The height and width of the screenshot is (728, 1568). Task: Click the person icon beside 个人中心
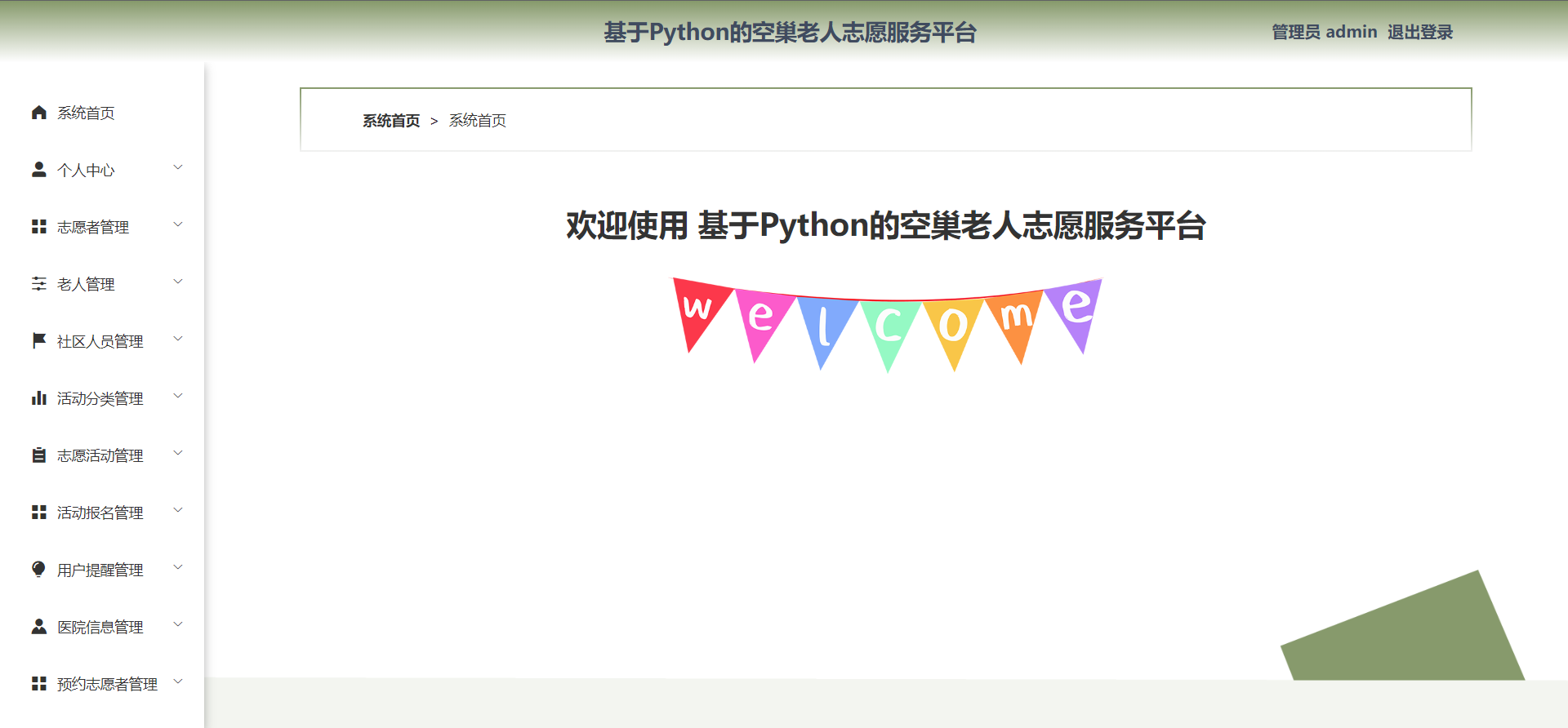[39, 170]
